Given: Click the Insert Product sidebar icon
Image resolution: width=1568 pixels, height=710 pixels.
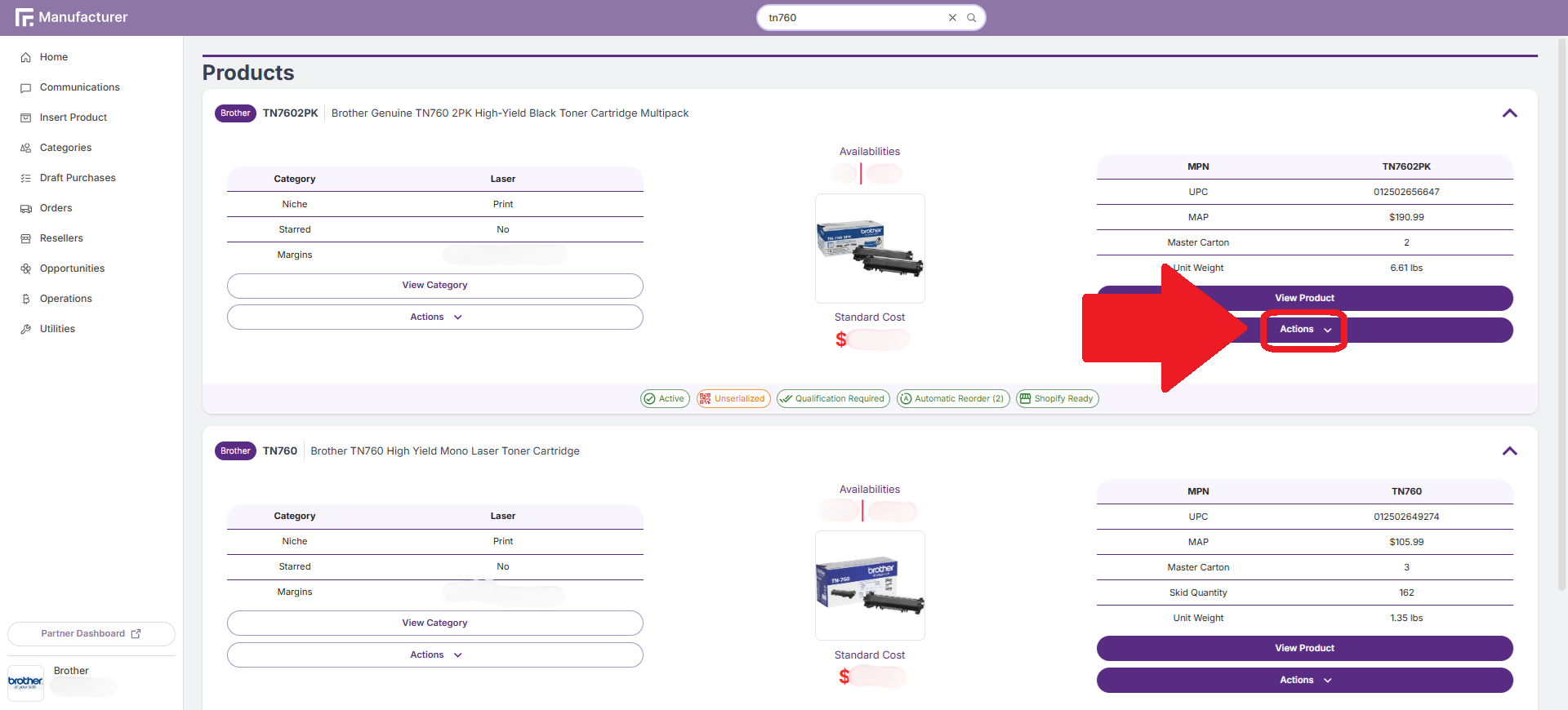Looking at the screenshot, I should (x=26, y=118).
